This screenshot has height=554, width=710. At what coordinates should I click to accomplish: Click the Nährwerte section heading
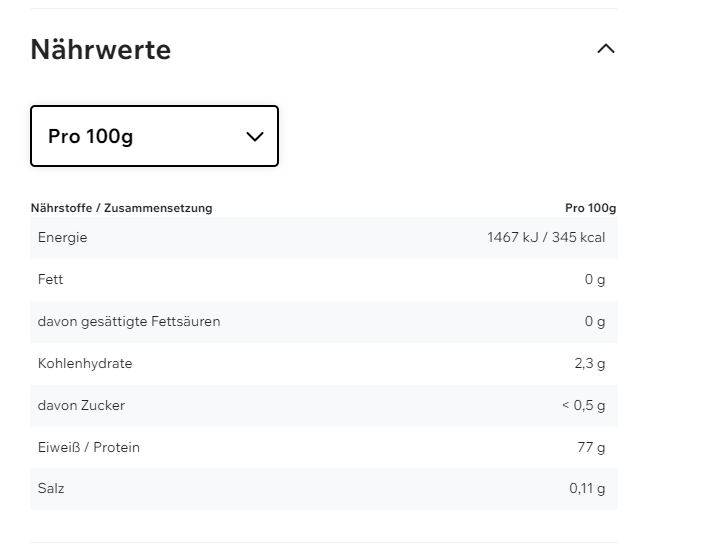(x=101, y=49)
